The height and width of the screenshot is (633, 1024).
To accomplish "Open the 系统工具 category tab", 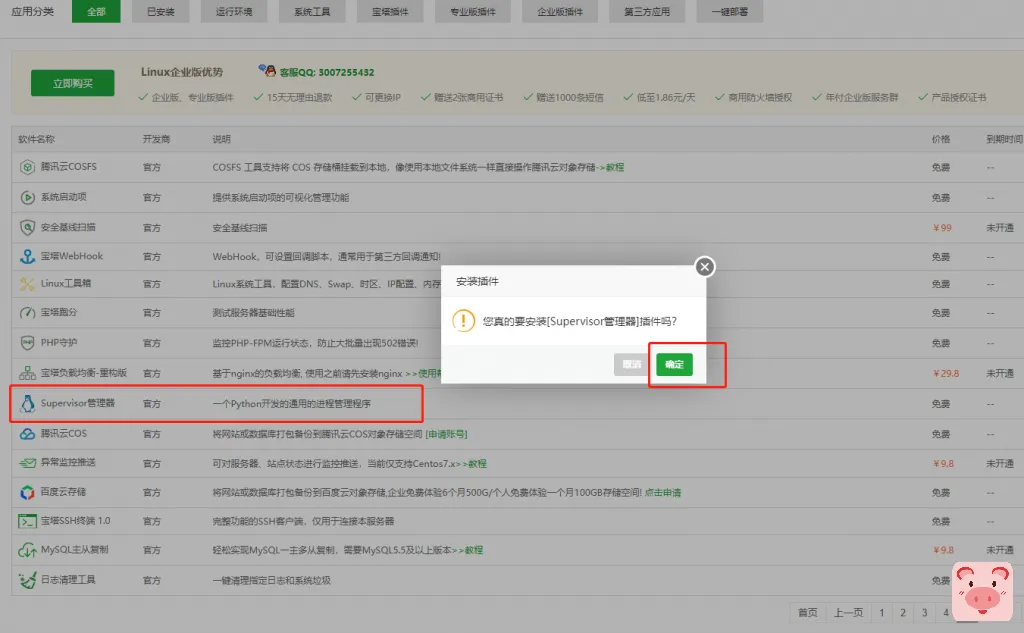I will click(312, 12).
